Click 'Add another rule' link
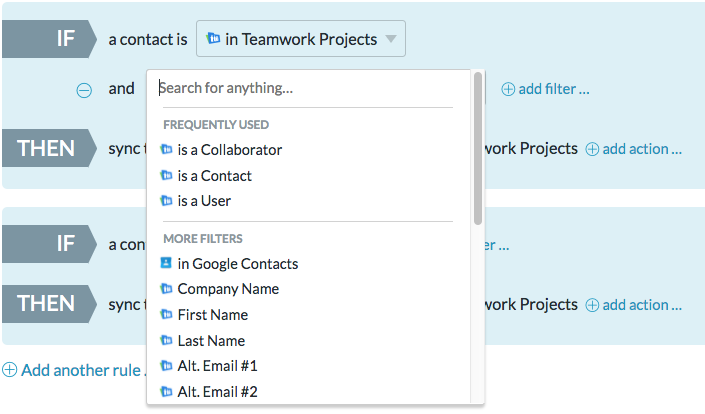705x414 pixels. [74, 370]
